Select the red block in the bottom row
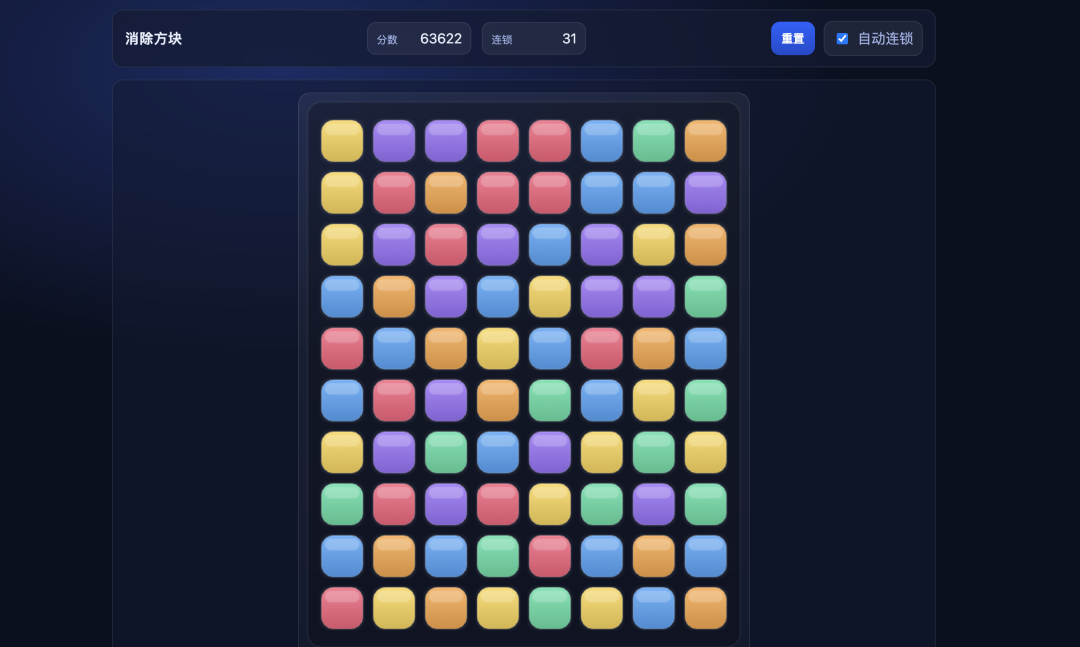This screenshot has width=1080, height=647. tap(342, 608)
